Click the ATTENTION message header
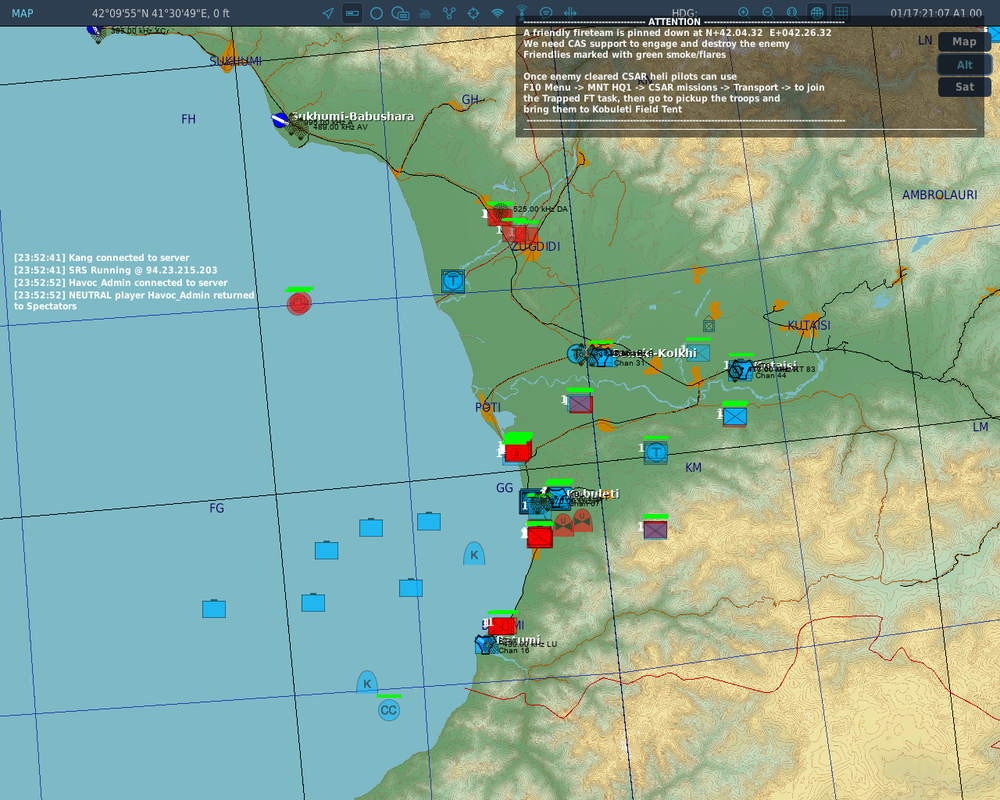This screenshot has width=1000, height=800. click(674, 22)
